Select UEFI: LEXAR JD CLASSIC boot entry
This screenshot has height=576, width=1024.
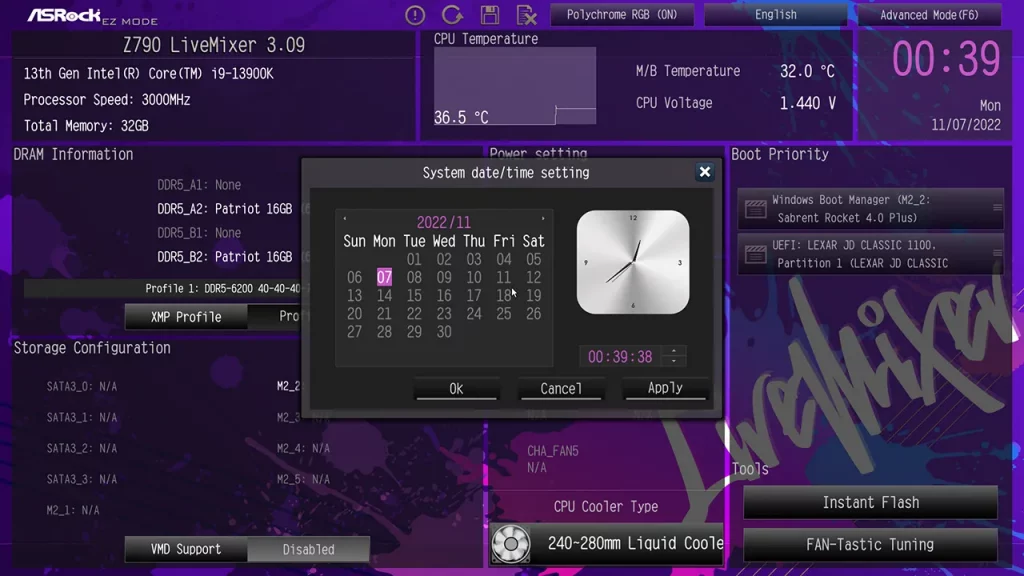point(871,254)
